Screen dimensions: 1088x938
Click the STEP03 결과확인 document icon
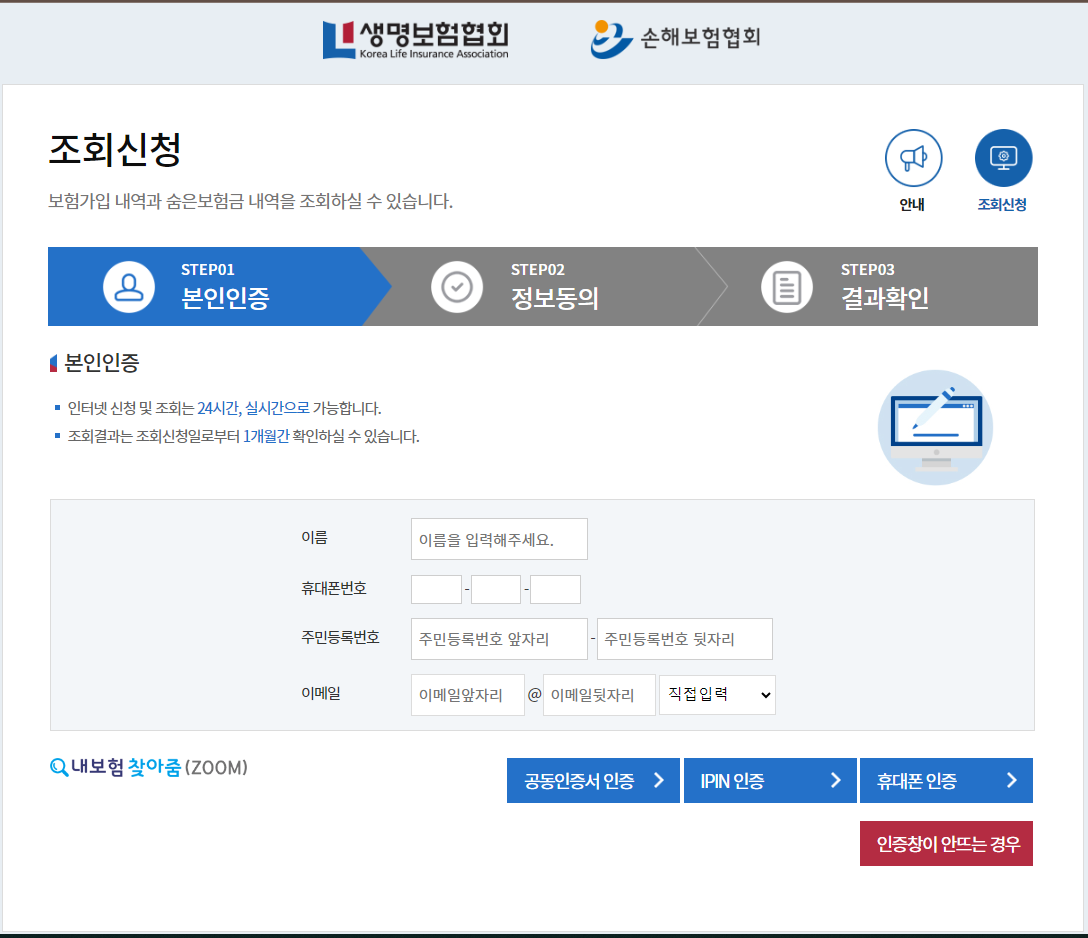coord(786,286)
